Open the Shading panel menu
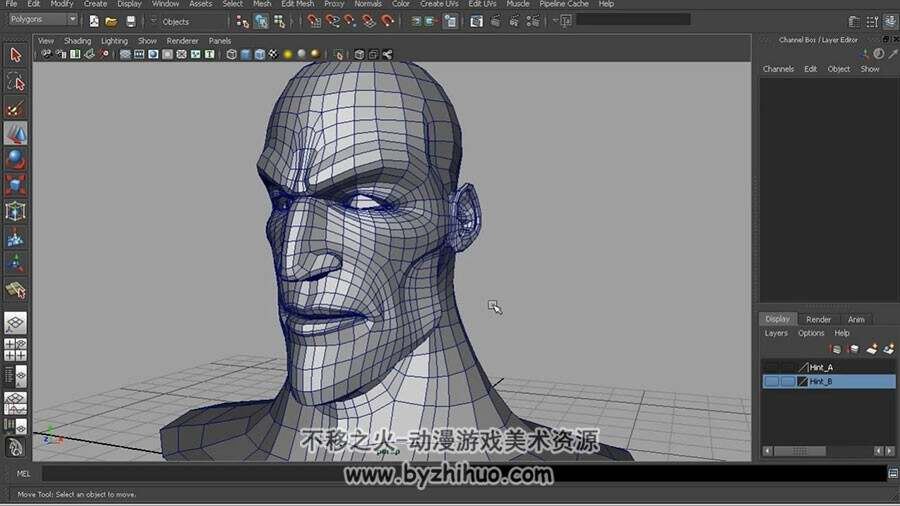This screenshot has height=506, width=900. 77,41
